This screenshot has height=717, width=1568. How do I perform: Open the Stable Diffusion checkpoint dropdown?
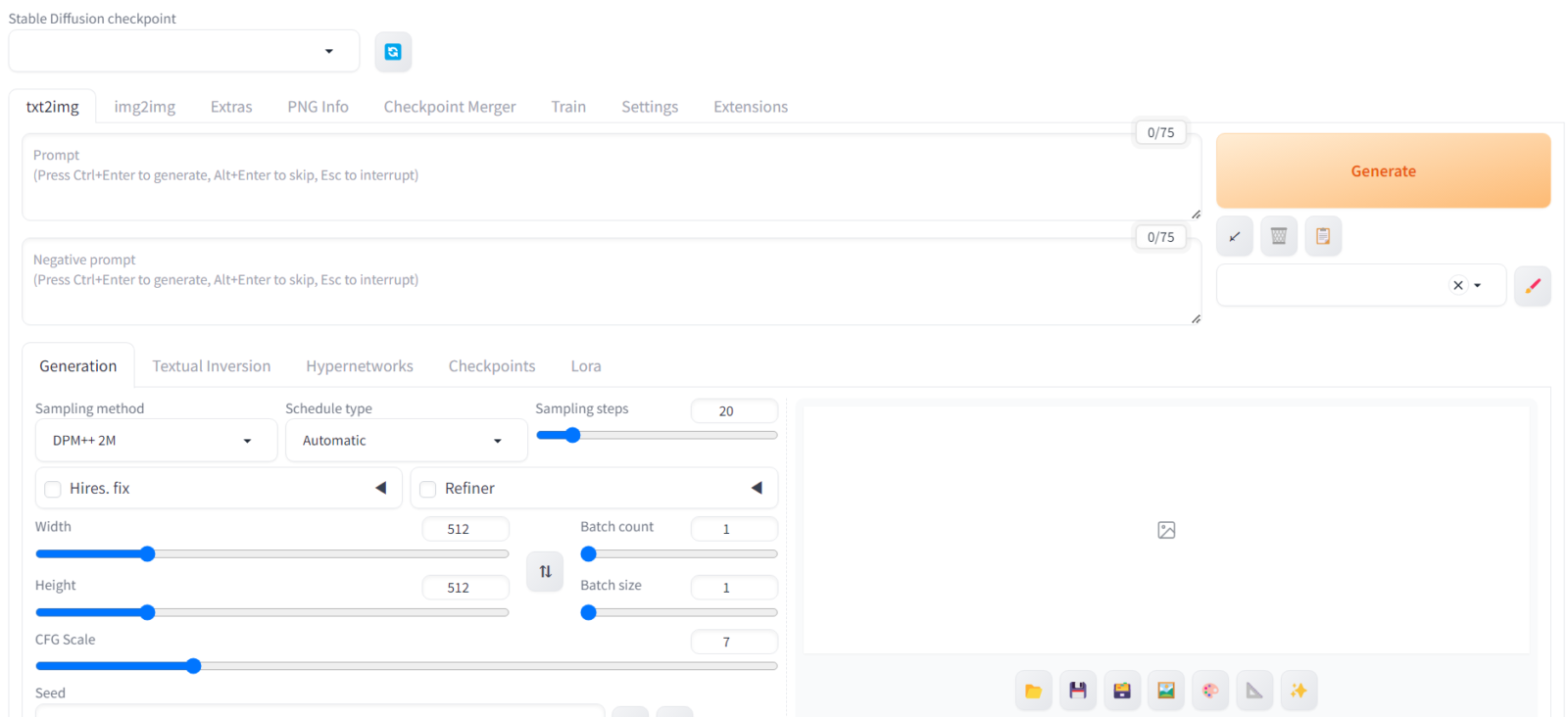pyautogui.click(x=184, y=51)
